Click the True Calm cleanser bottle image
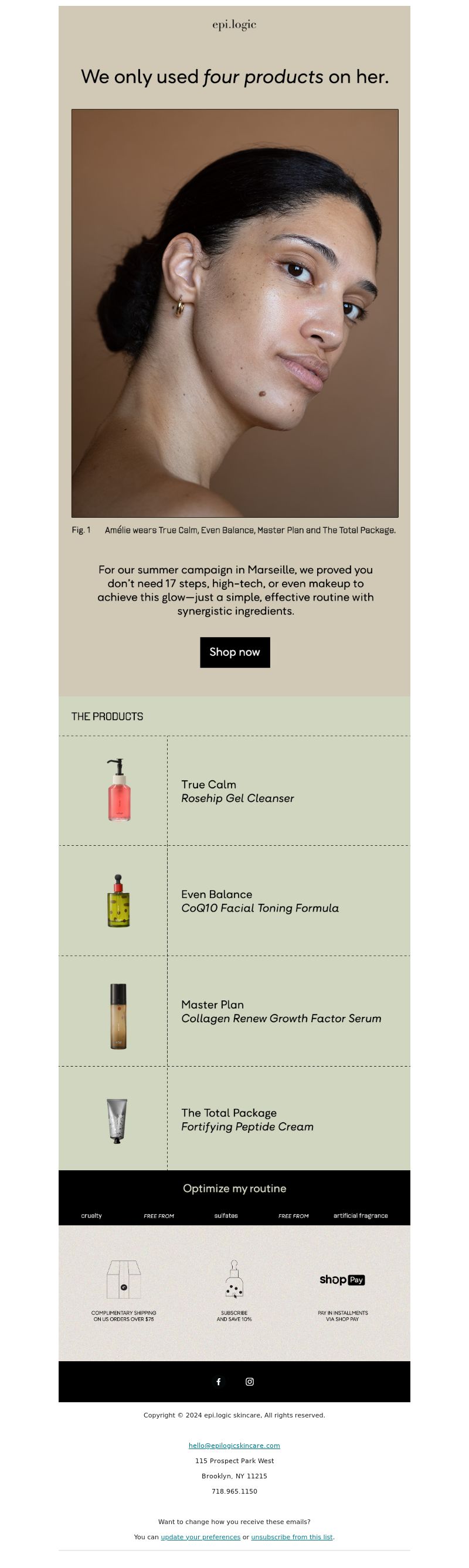 [119, 790]
